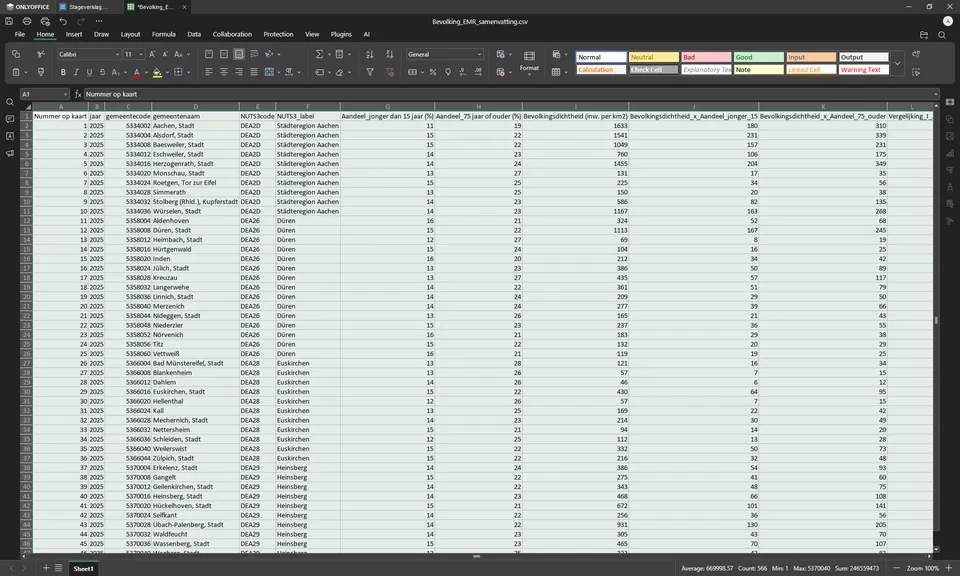Click the Clear filter icon

pyautogui.click(x=389, y=72)
